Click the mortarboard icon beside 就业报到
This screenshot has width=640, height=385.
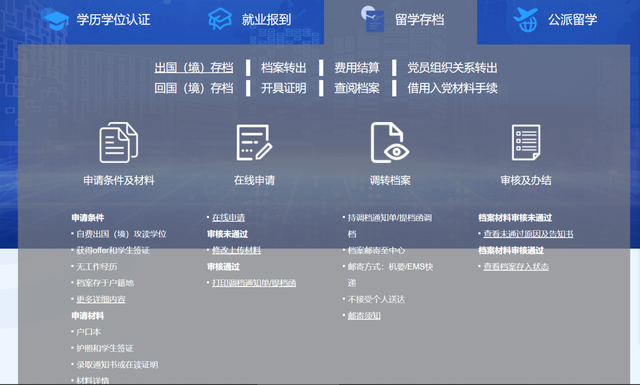[220, 19]
